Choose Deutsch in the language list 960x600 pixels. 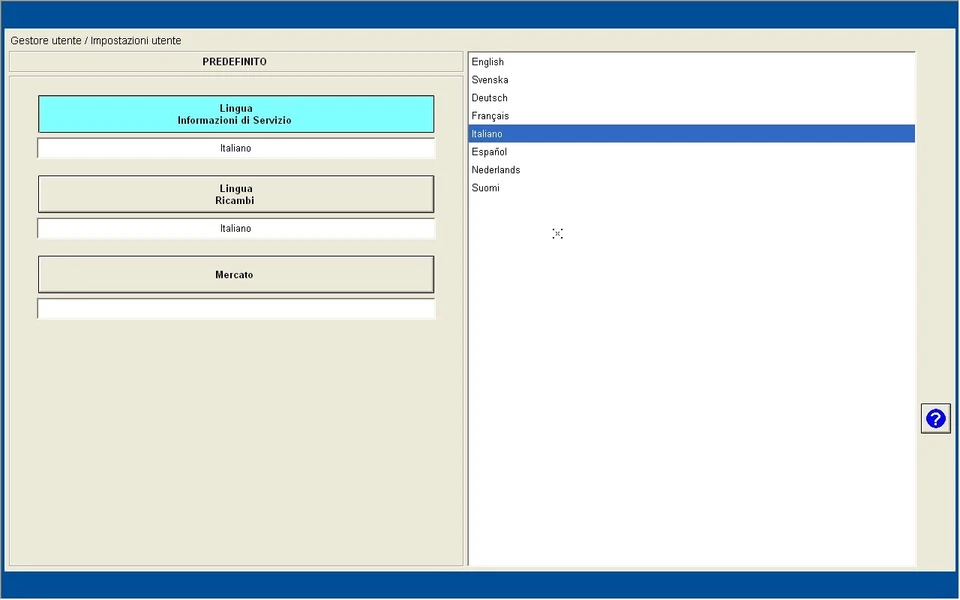[x=692, y=98]
